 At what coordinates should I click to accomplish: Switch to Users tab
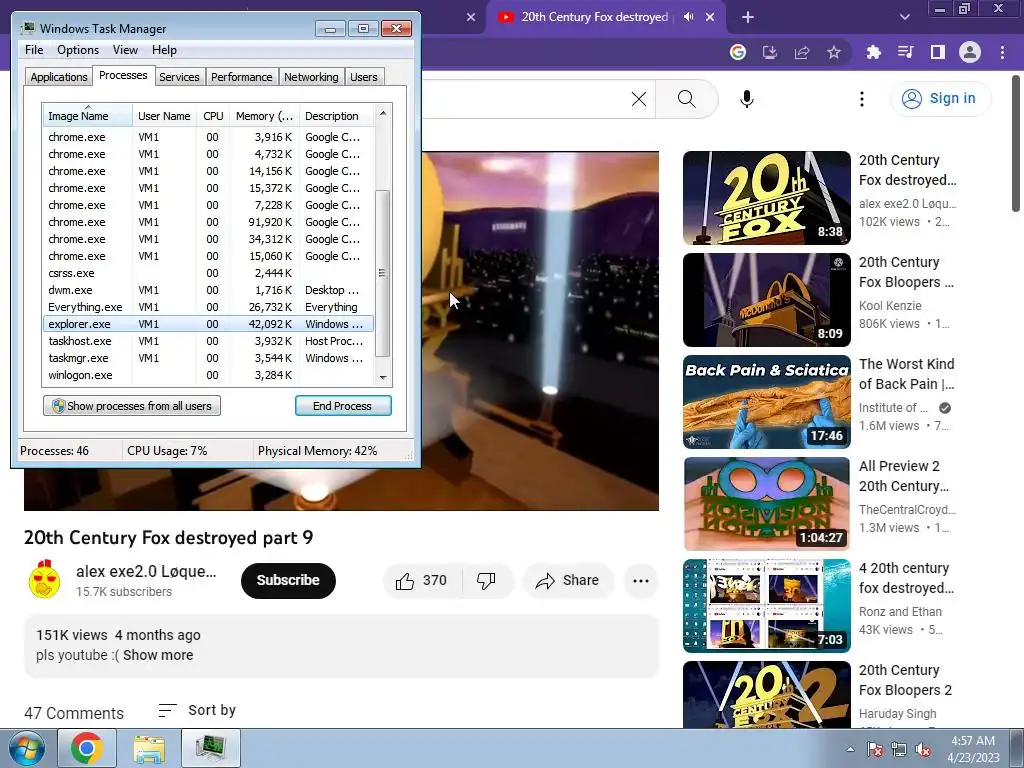(x=363, y=77)
